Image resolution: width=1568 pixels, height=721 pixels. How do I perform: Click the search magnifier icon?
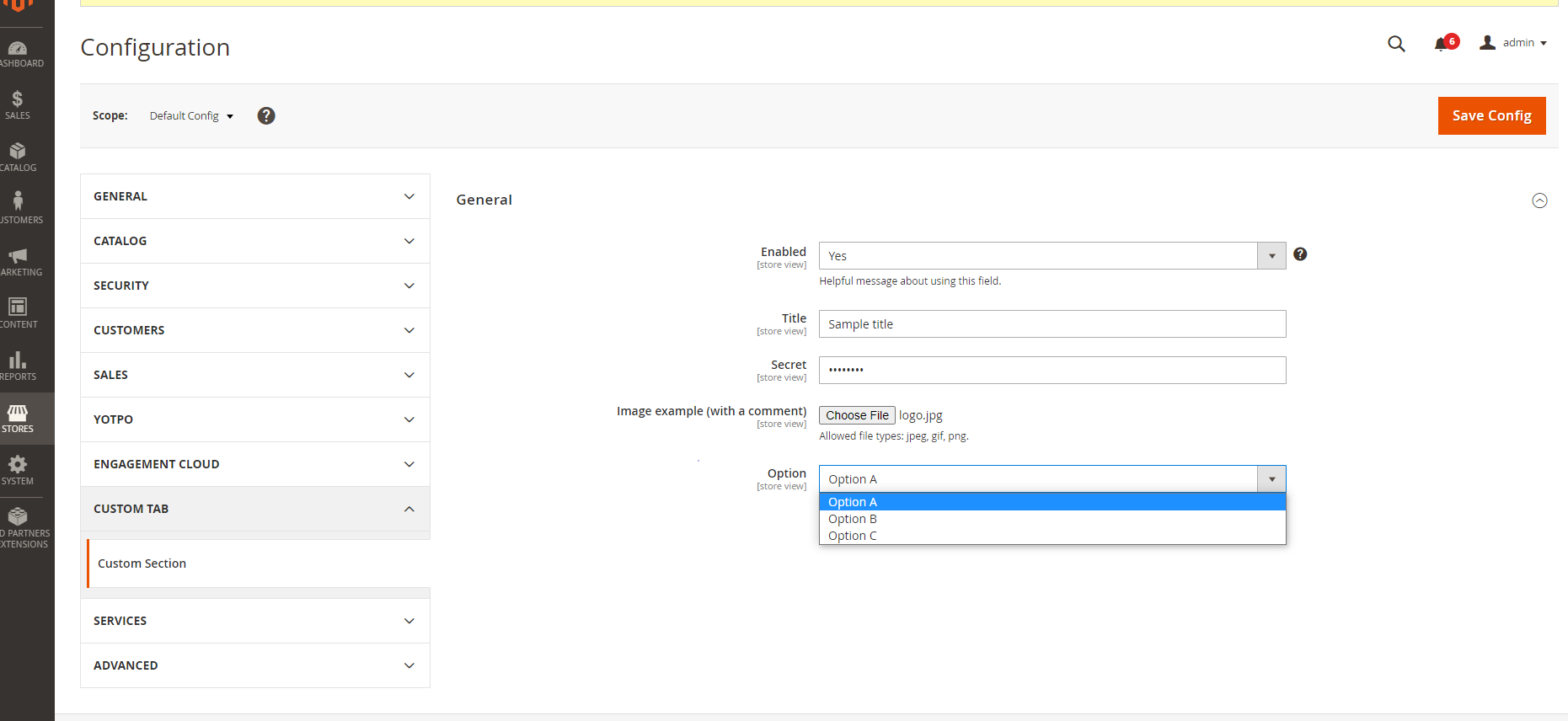click(1396, 44)
